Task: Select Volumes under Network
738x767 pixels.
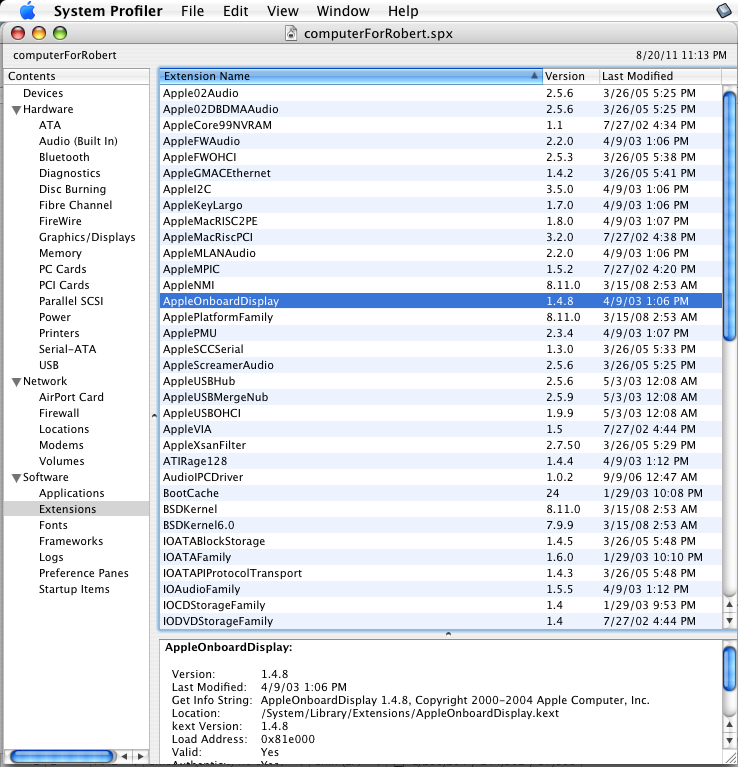Action: tap(62, 461)
